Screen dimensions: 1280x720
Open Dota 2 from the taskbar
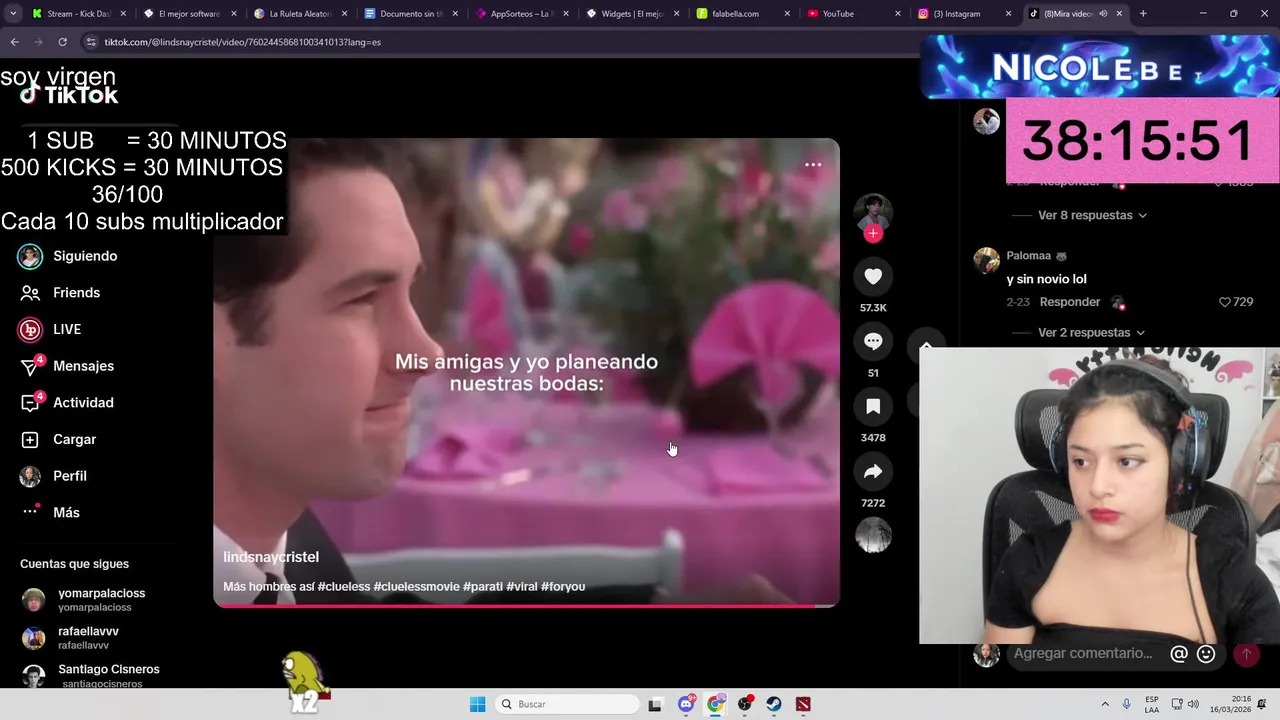tap(803, 704)
